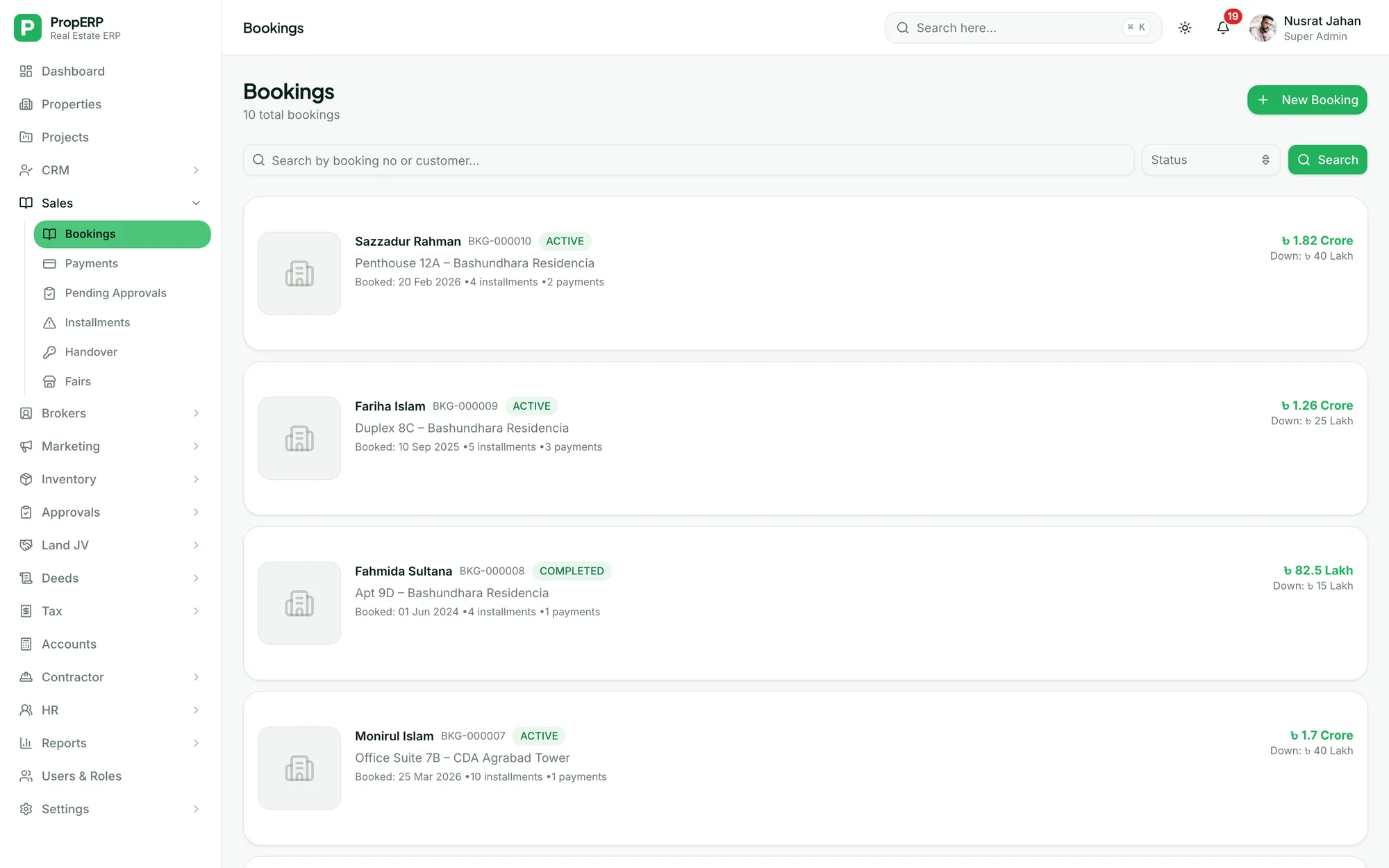Screen dimensions: 1389x868
Task: Click the COMPLETED status badge
Action: 572,571
